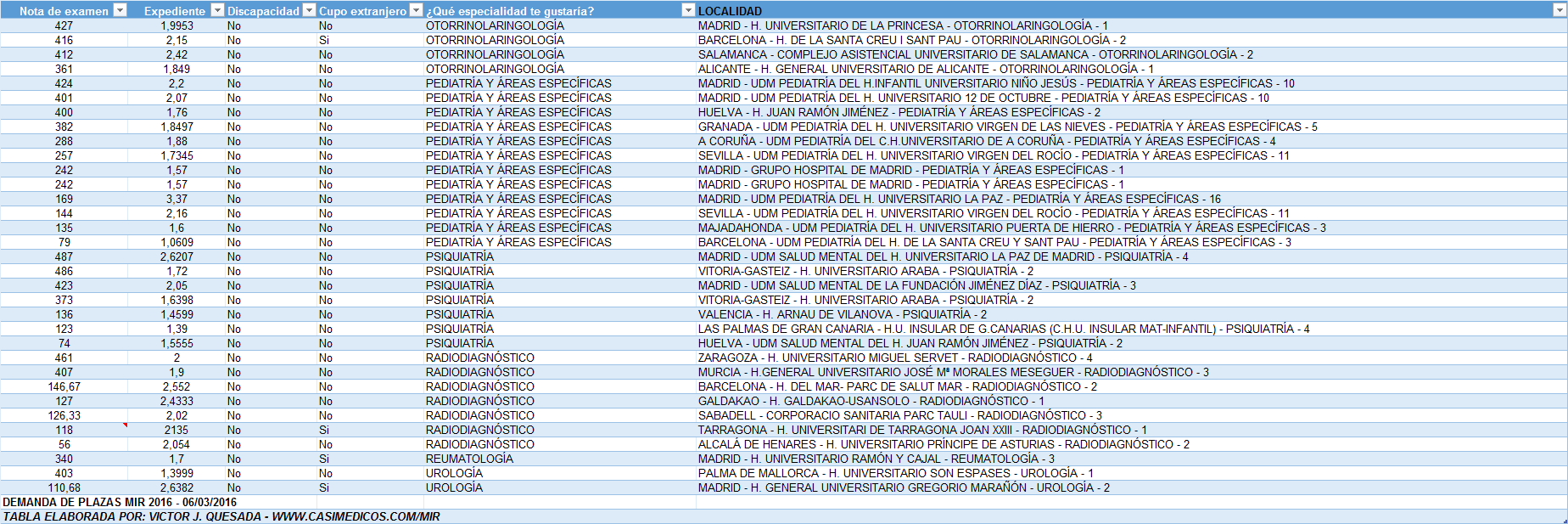The image size is (1568, 524).
Task: Select the TABLA ELABORADA POR Victor J. Quesada cell
Action: (x=221, y=516)
